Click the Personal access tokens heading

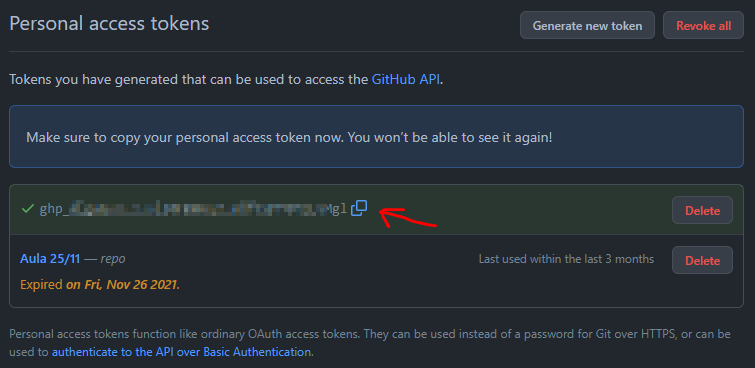tap(109, 24)
